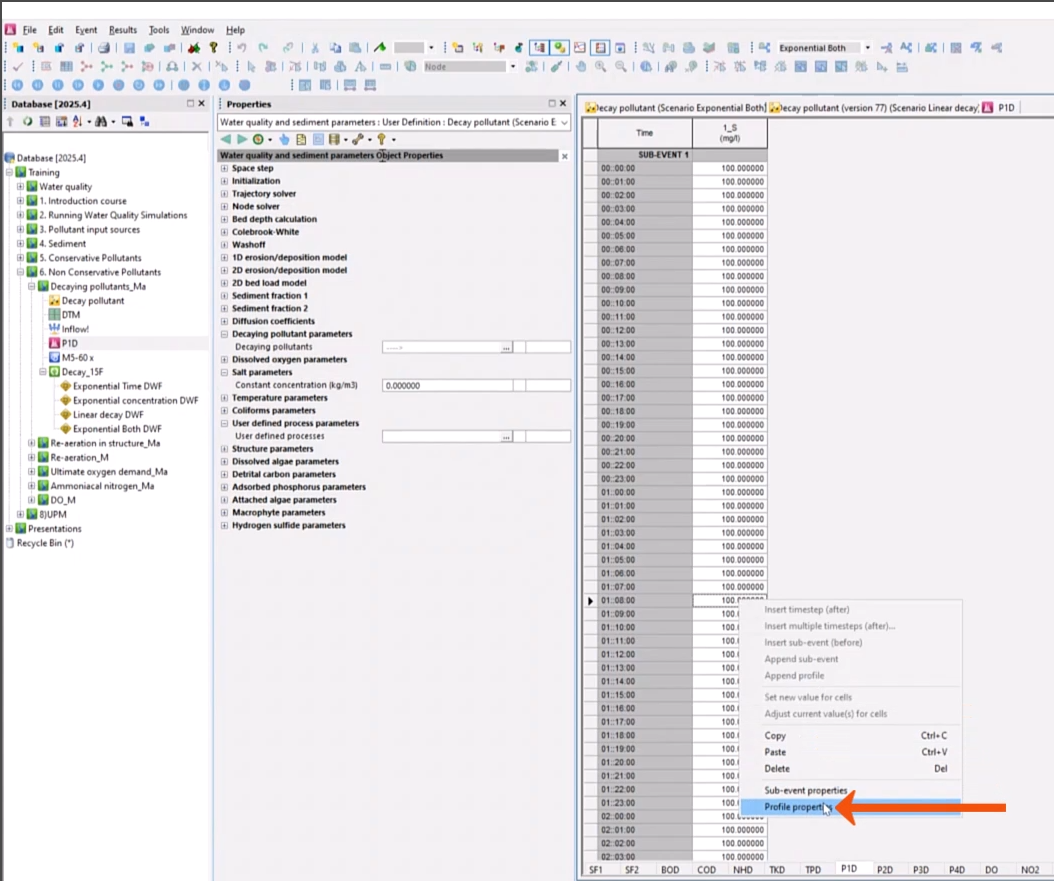This screenshot has width=1054, height=881.
Task: Collapse the Salt parameters section
Action: point(226,372)
